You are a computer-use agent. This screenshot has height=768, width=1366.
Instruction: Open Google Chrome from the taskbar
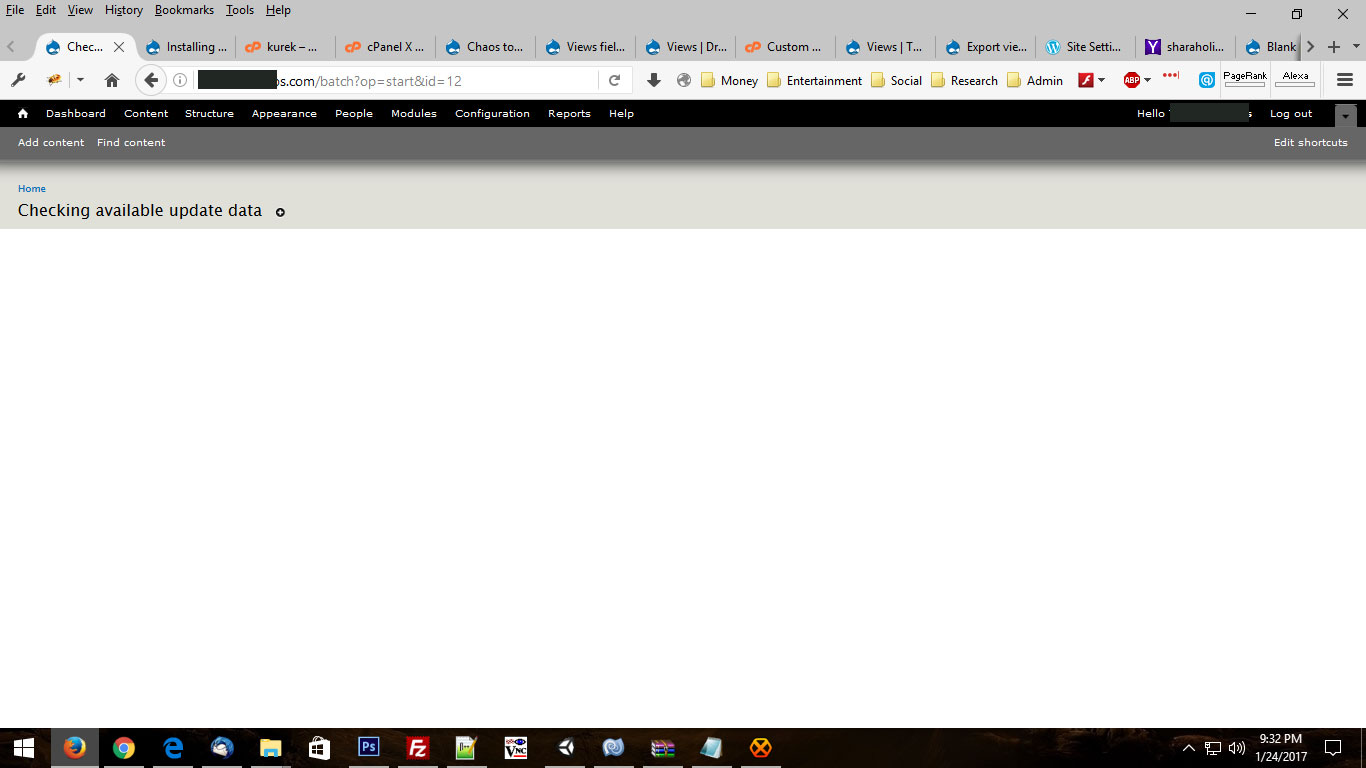[x=124, y=748]
